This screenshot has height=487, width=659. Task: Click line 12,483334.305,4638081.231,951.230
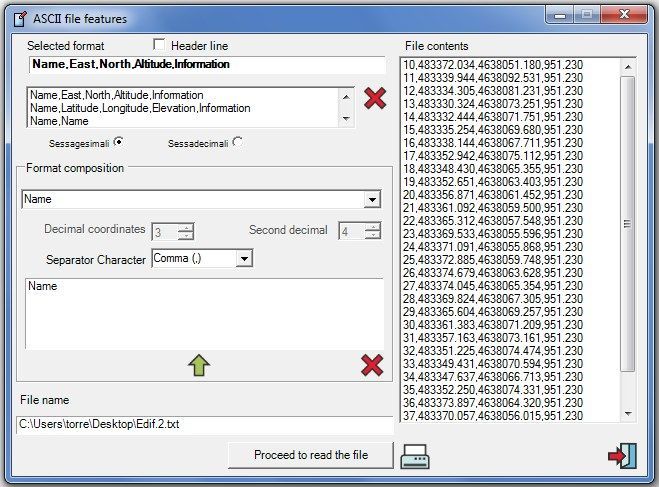click(x=493, y=91)
